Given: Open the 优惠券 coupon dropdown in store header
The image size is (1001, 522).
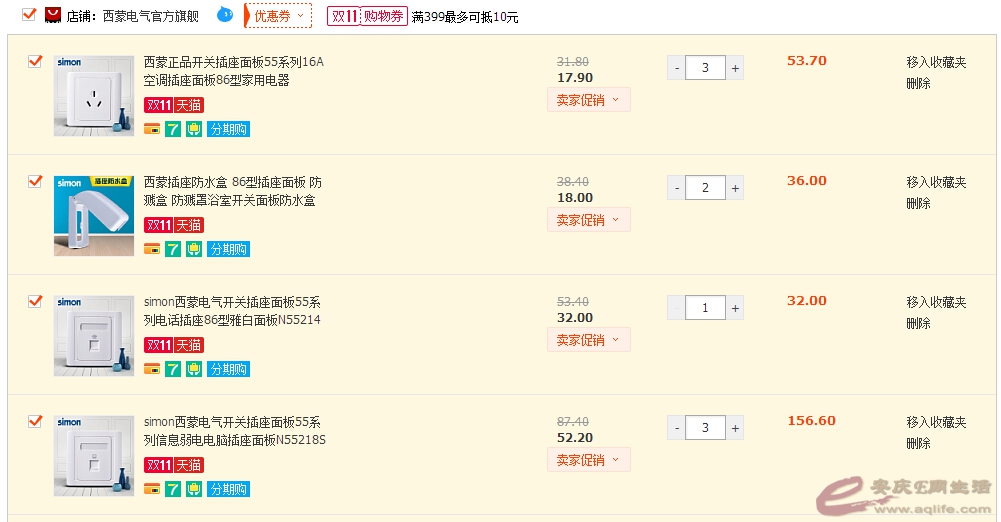Looking at the screenshot, I should (277, 16).
